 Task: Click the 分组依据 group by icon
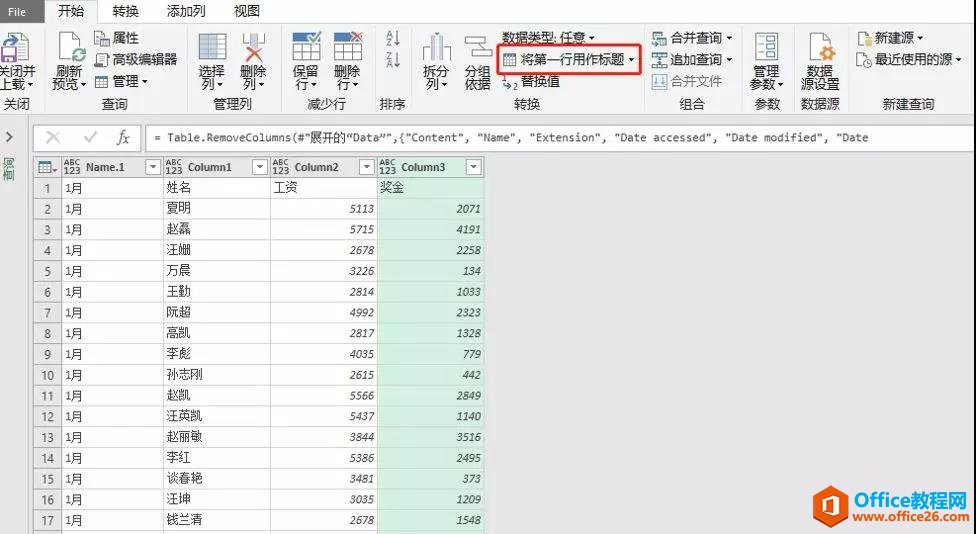tap(477, 61)
